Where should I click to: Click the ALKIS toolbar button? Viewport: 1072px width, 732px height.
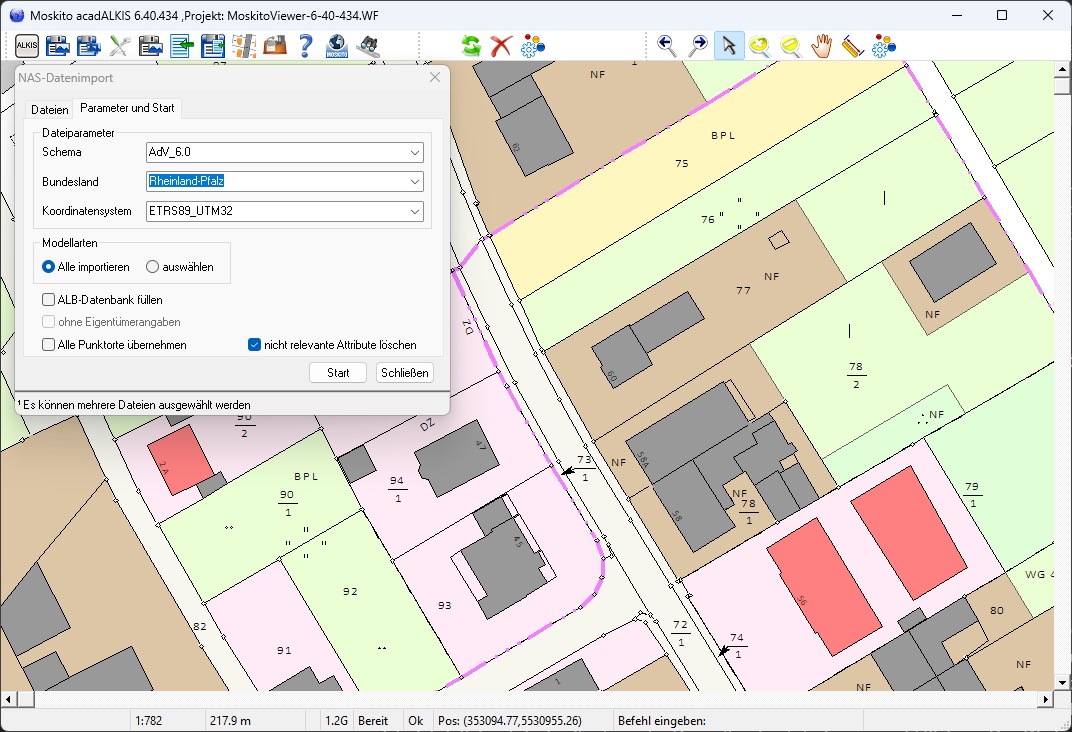27,45
